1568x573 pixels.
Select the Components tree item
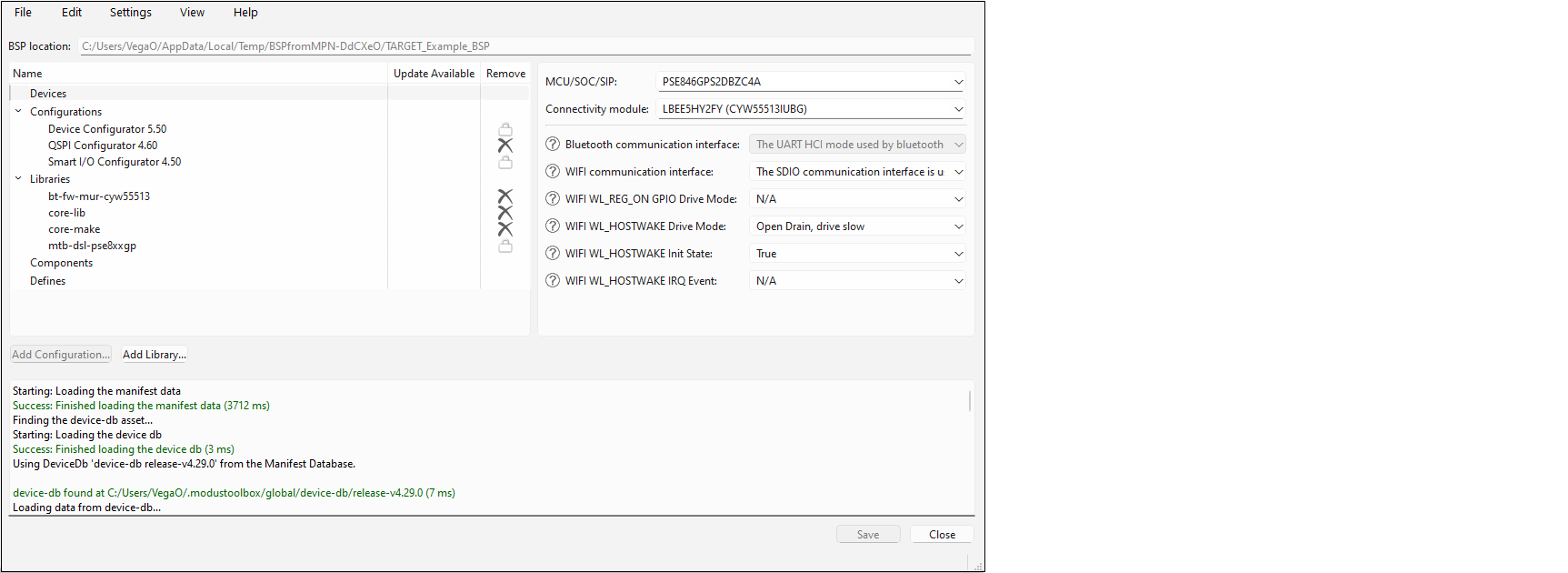[x=61, y=263]
